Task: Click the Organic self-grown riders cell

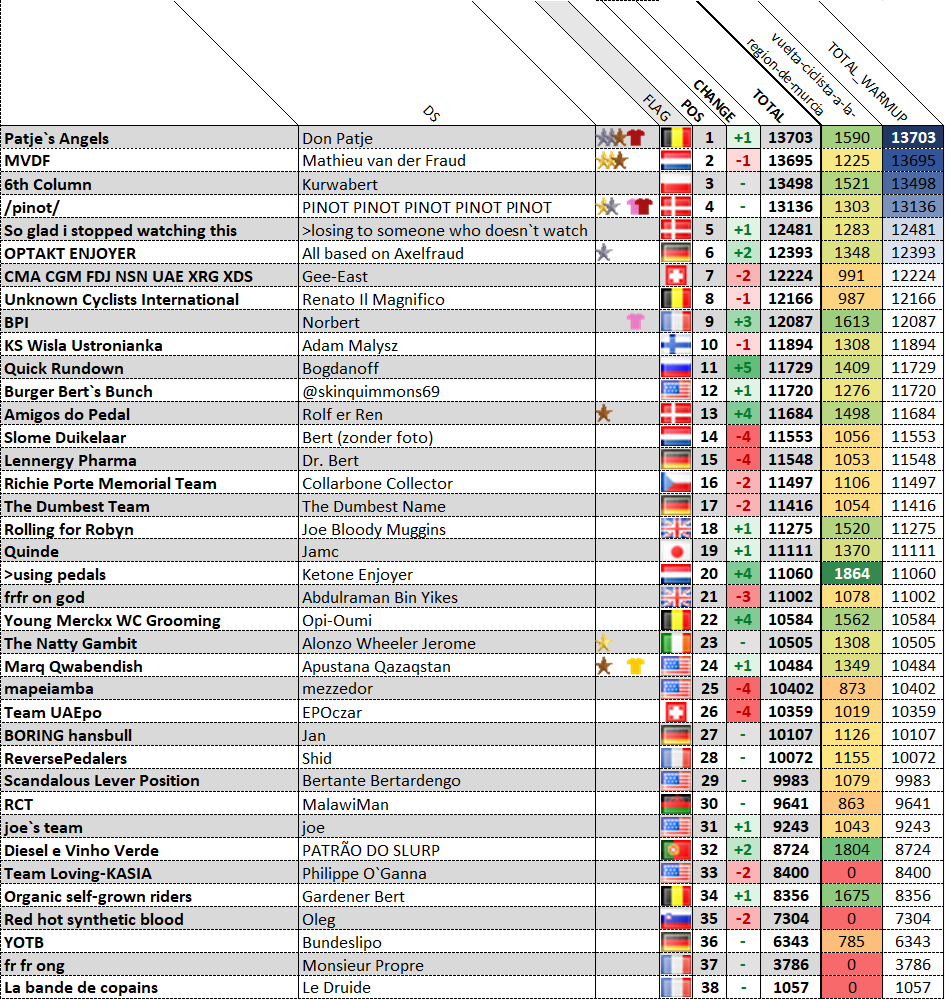Action: click(149, 896)
